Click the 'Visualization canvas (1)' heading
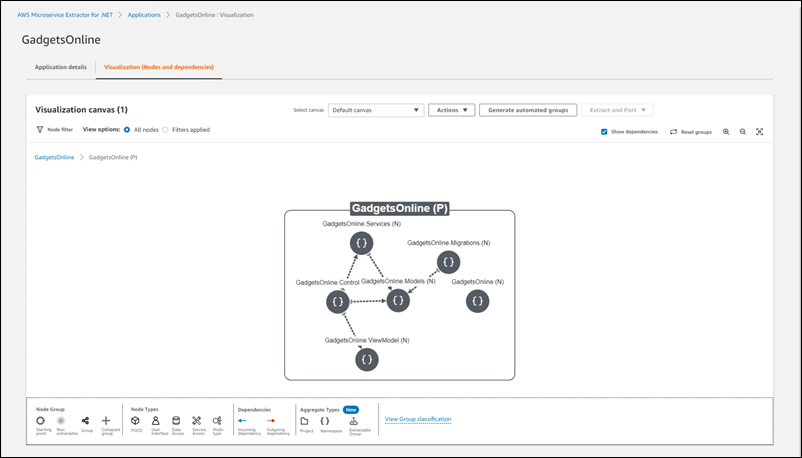 (x=81, y=110)
